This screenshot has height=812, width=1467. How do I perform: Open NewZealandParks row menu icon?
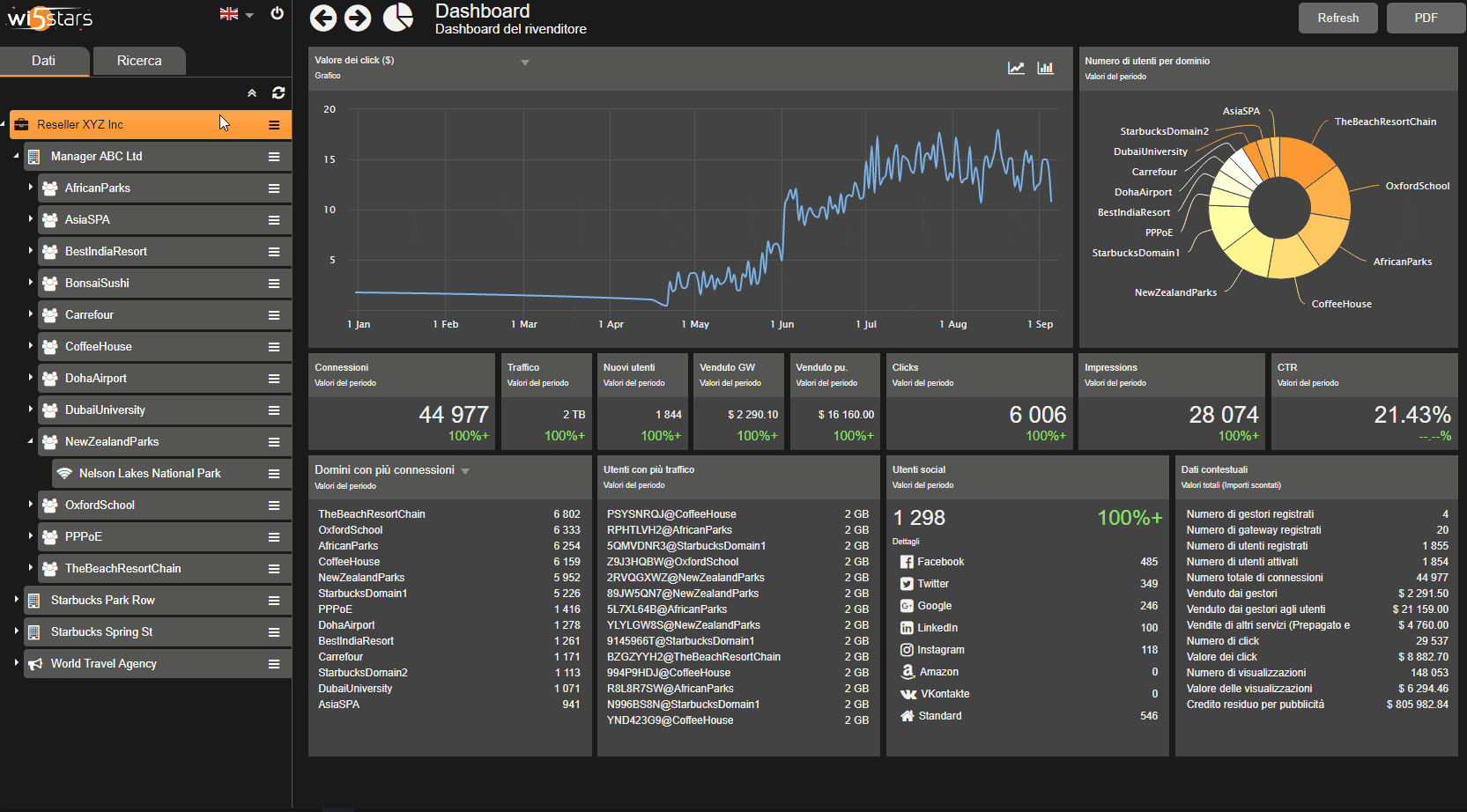pyautogui.click(x=274, y=442)
